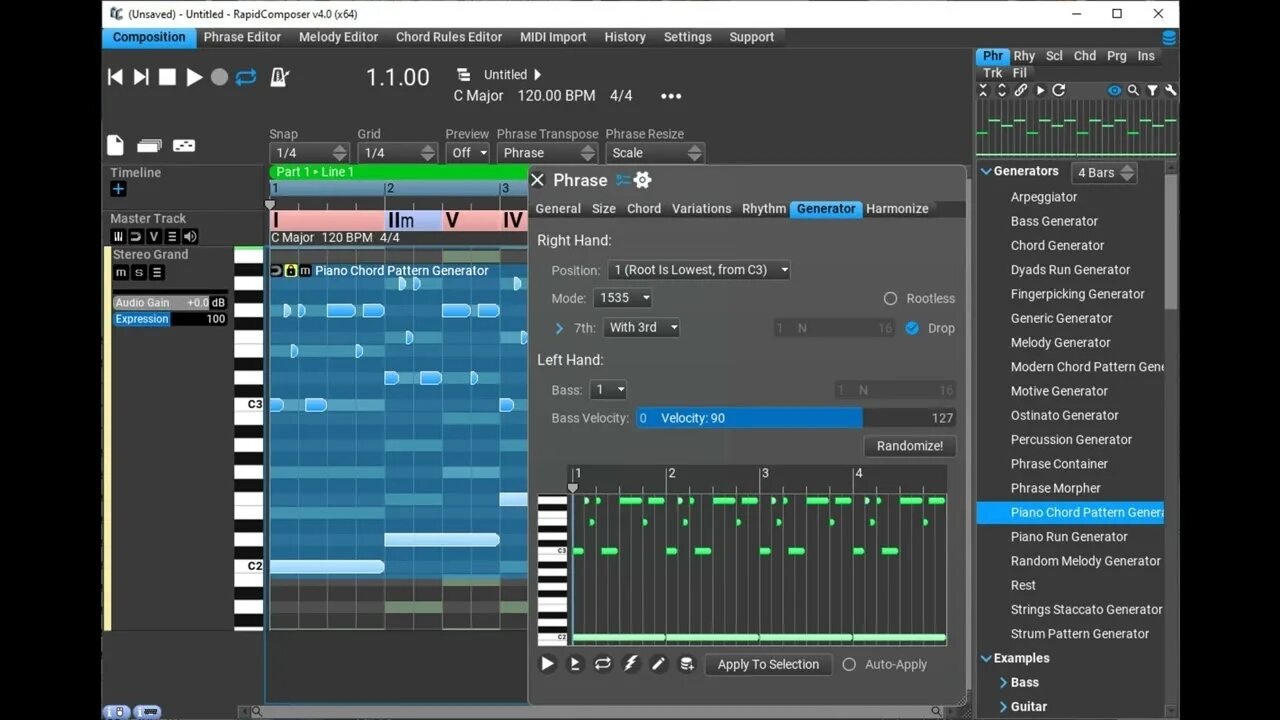Viewport: 1280px width, 720px height.
Task: Toggle the loop playback icon in transport
Action: tap(246, 77)
